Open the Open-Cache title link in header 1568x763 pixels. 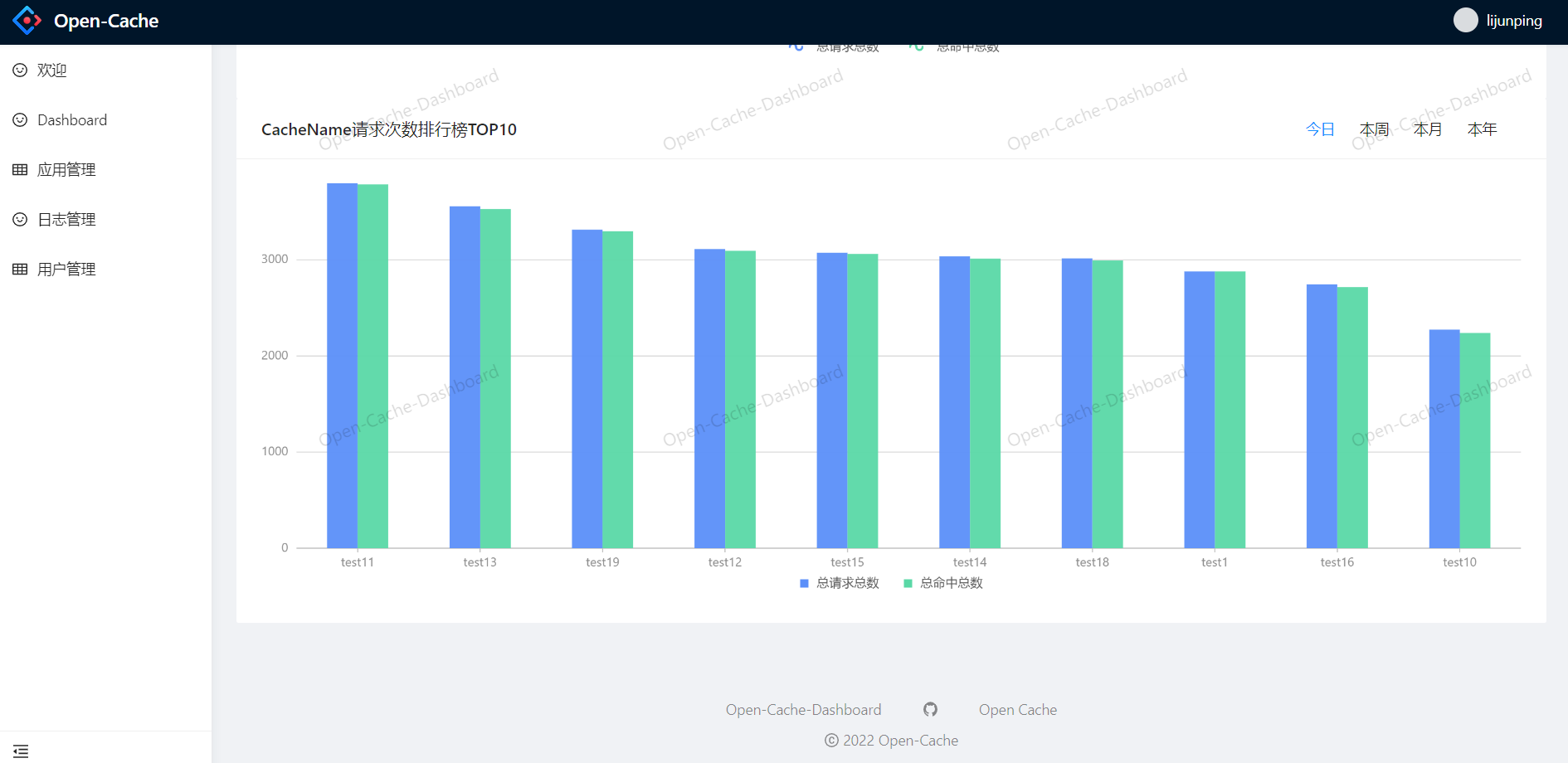click(106, 21)
